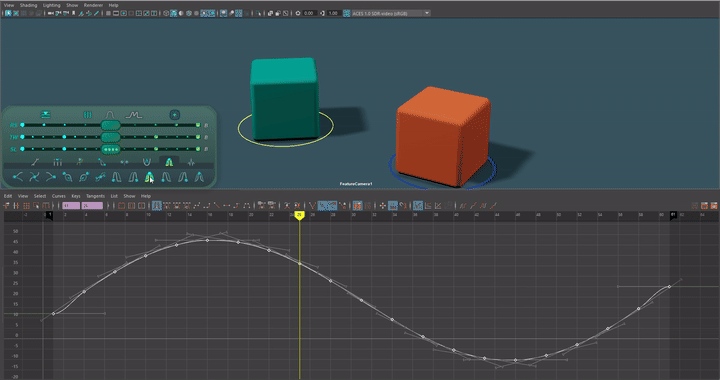Click the third icon in the overlay bottom row

[x=51, y=177]
